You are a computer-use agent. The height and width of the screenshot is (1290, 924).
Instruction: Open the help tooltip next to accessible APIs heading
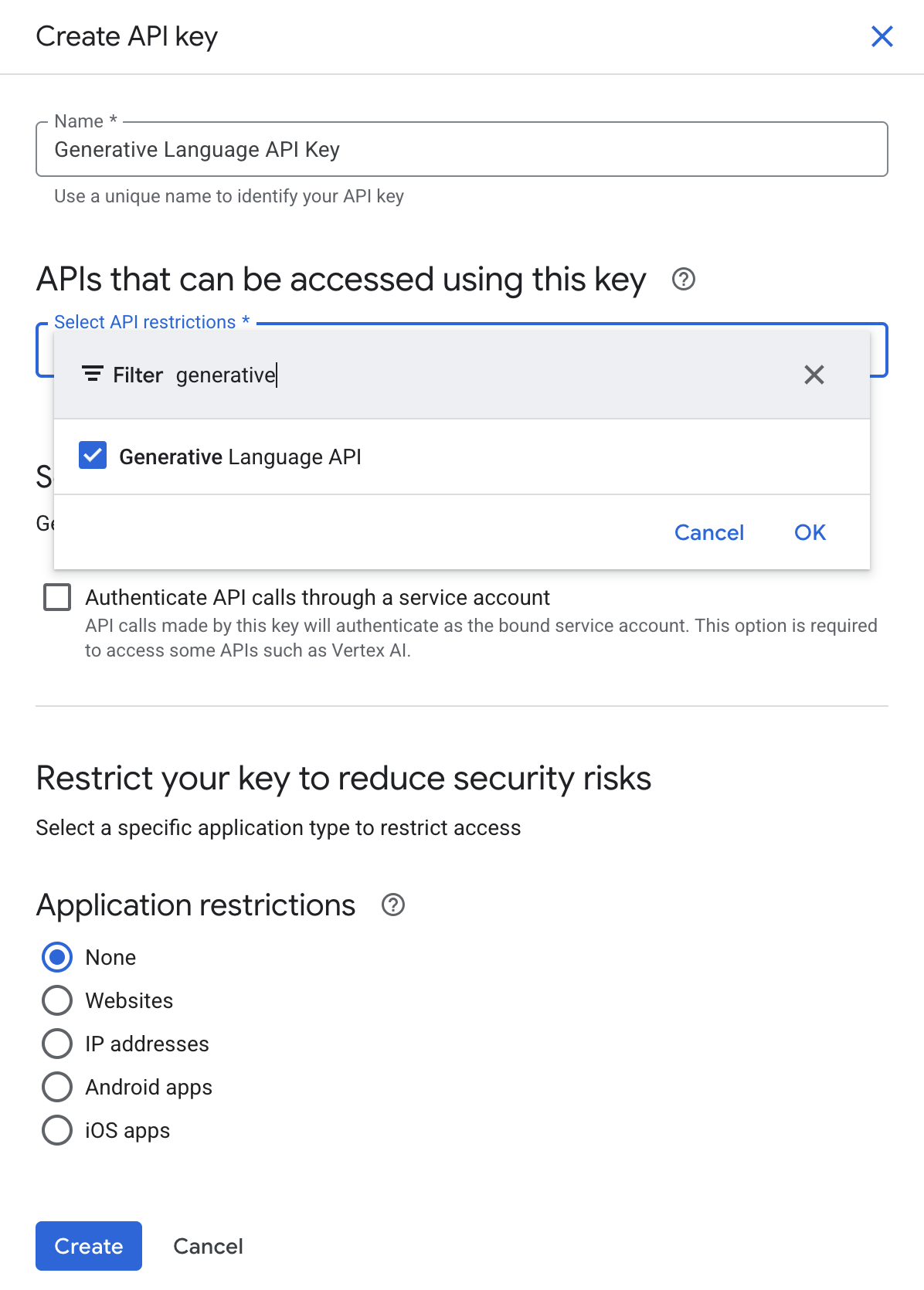683,280
